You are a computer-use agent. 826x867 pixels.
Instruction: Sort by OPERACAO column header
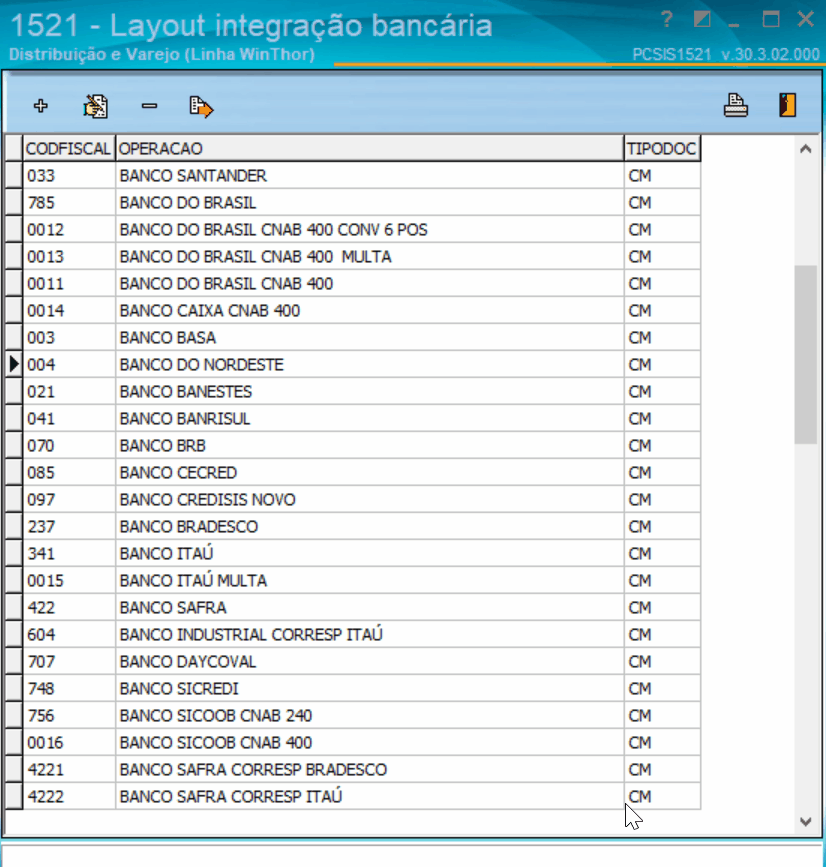[370, 148]
